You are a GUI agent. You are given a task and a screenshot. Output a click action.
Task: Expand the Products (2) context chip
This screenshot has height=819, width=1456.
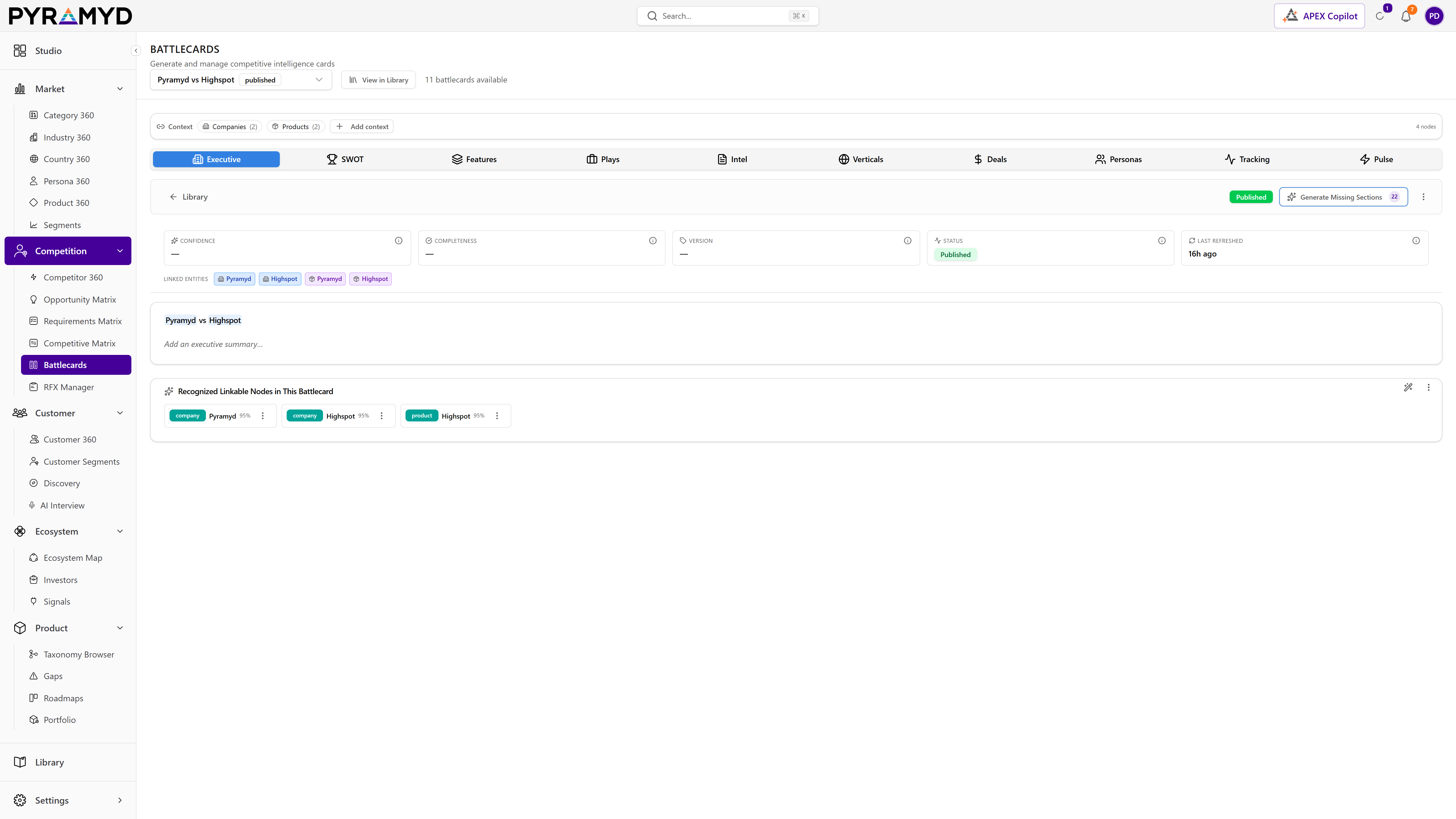[x=296, y=127]
